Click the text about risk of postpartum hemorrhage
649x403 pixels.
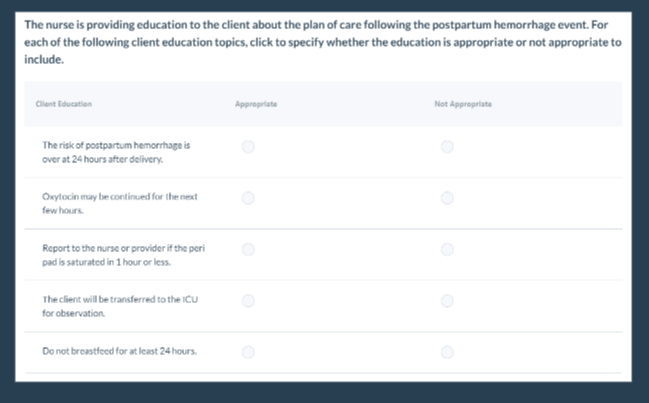click(x=116, y=152)
